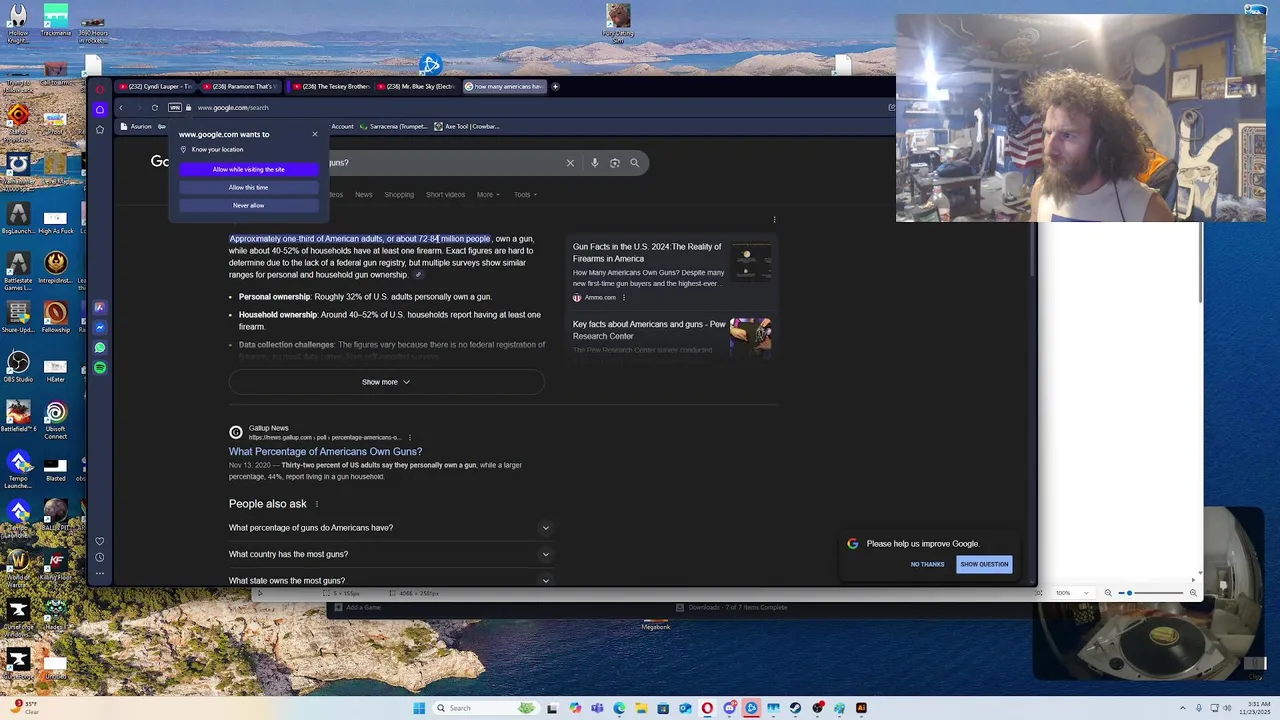Screen dimensions: 1280x720
Task: Open the More search filter dropdown
Action: 487,194
